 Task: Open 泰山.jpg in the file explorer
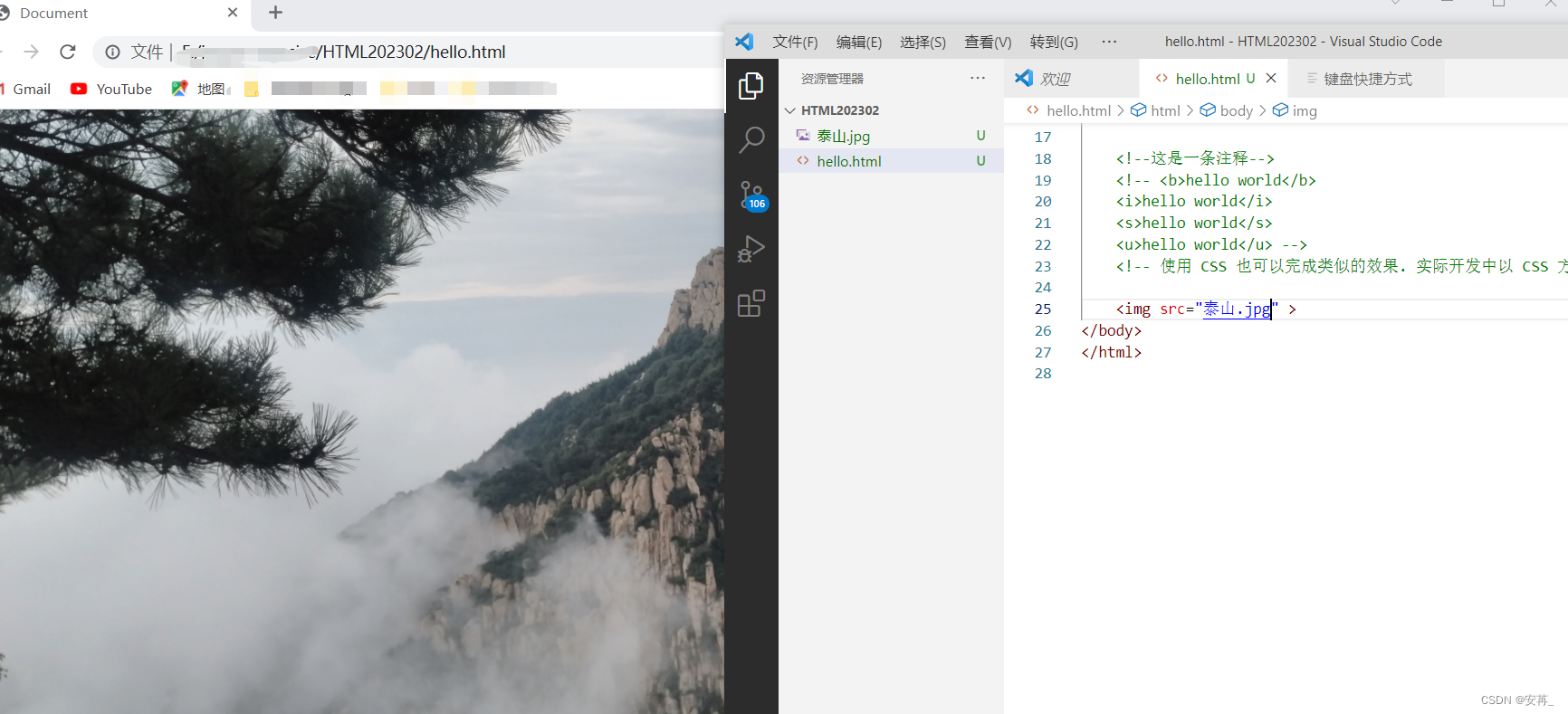pyautogui.click(x=843, y=136)
